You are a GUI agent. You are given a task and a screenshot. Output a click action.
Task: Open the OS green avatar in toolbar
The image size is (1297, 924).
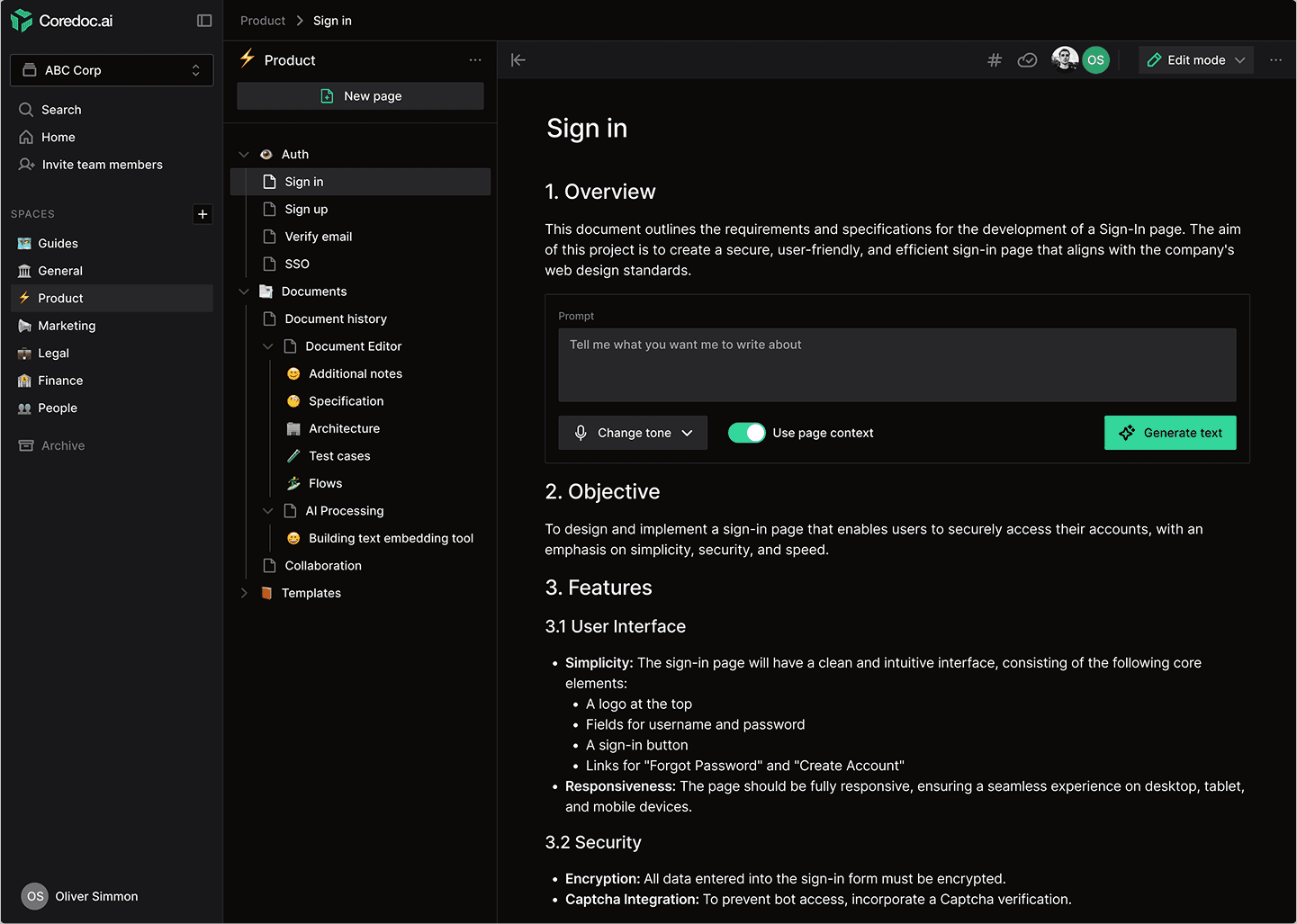[x=1095, y=60]
